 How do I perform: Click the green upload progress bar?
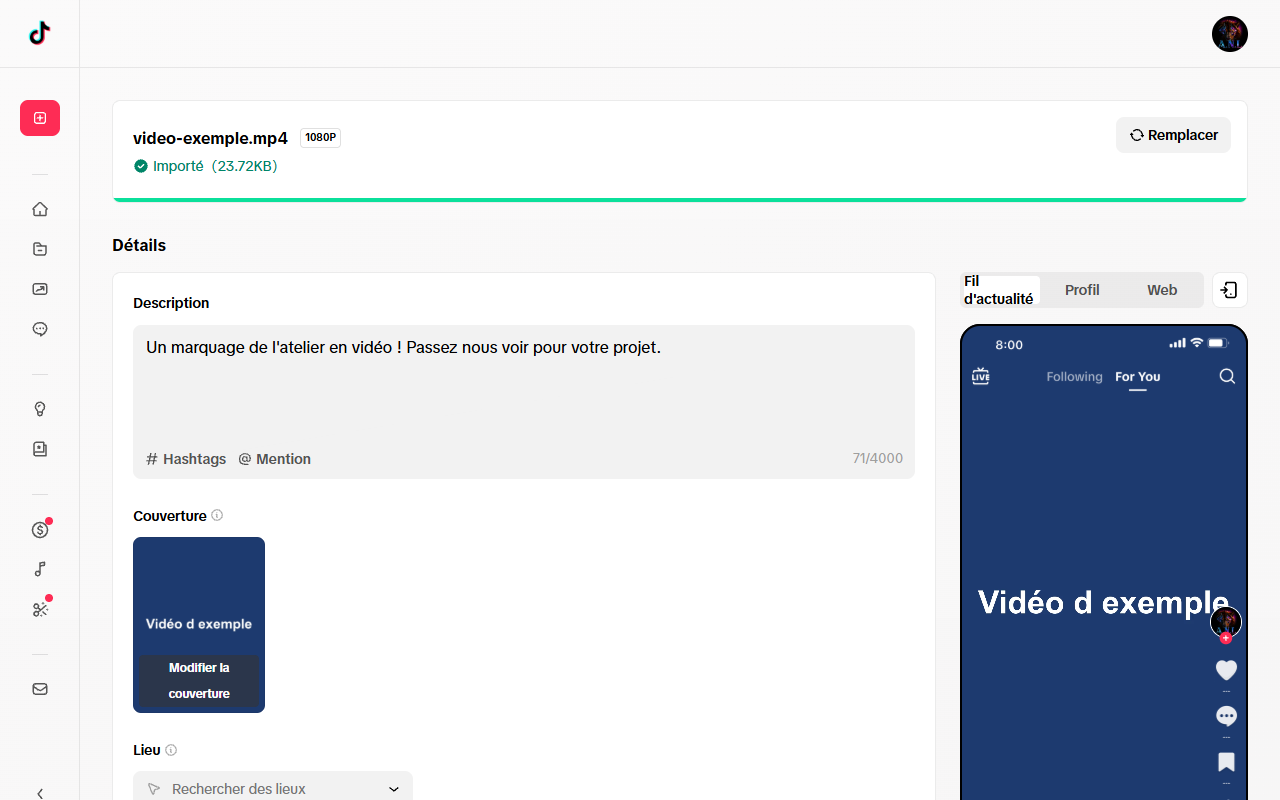[680, 200]
